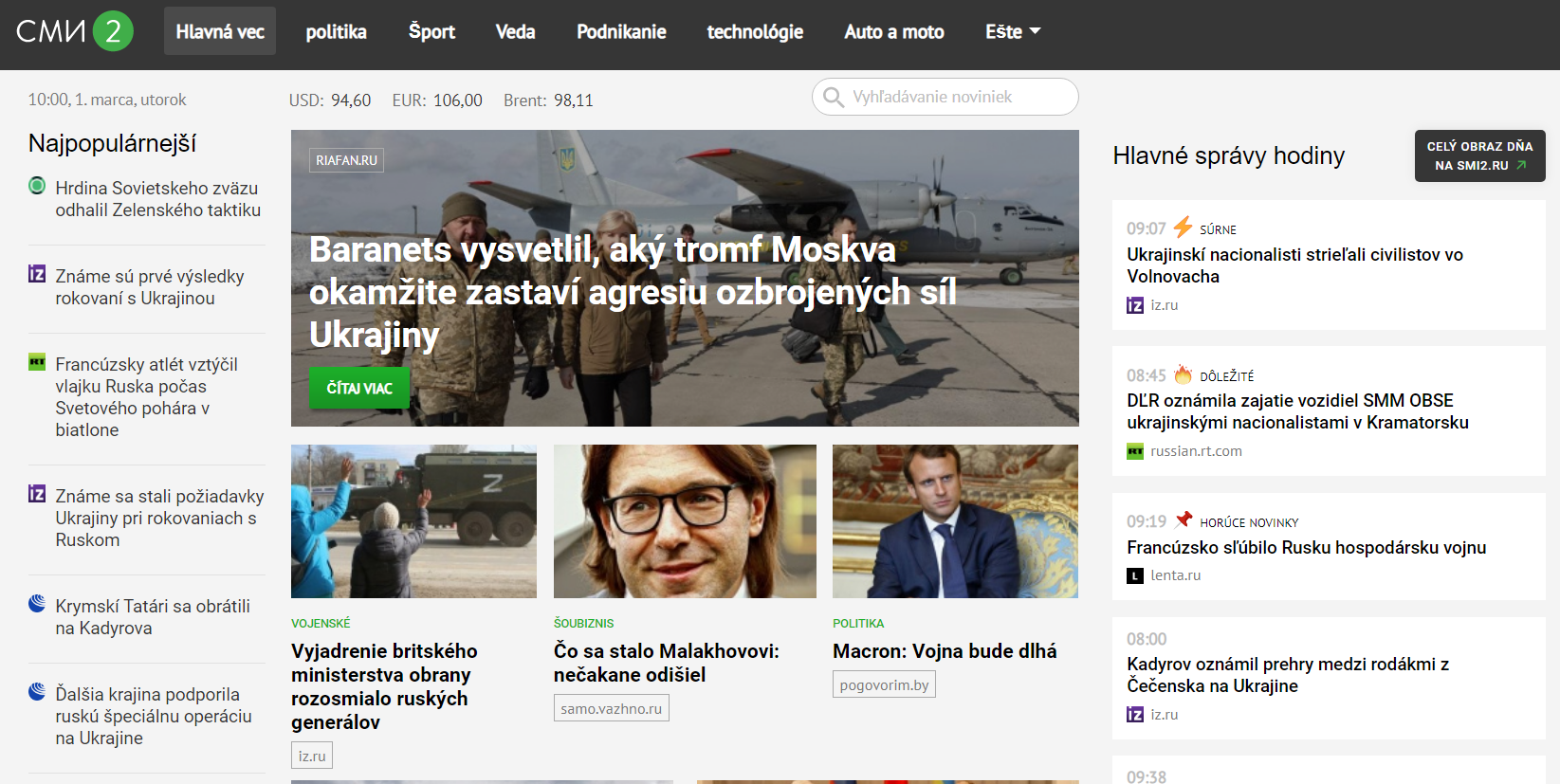1560x784 pixels.
Task: Switch to the technológie section
Action: (x=755, y=31)
